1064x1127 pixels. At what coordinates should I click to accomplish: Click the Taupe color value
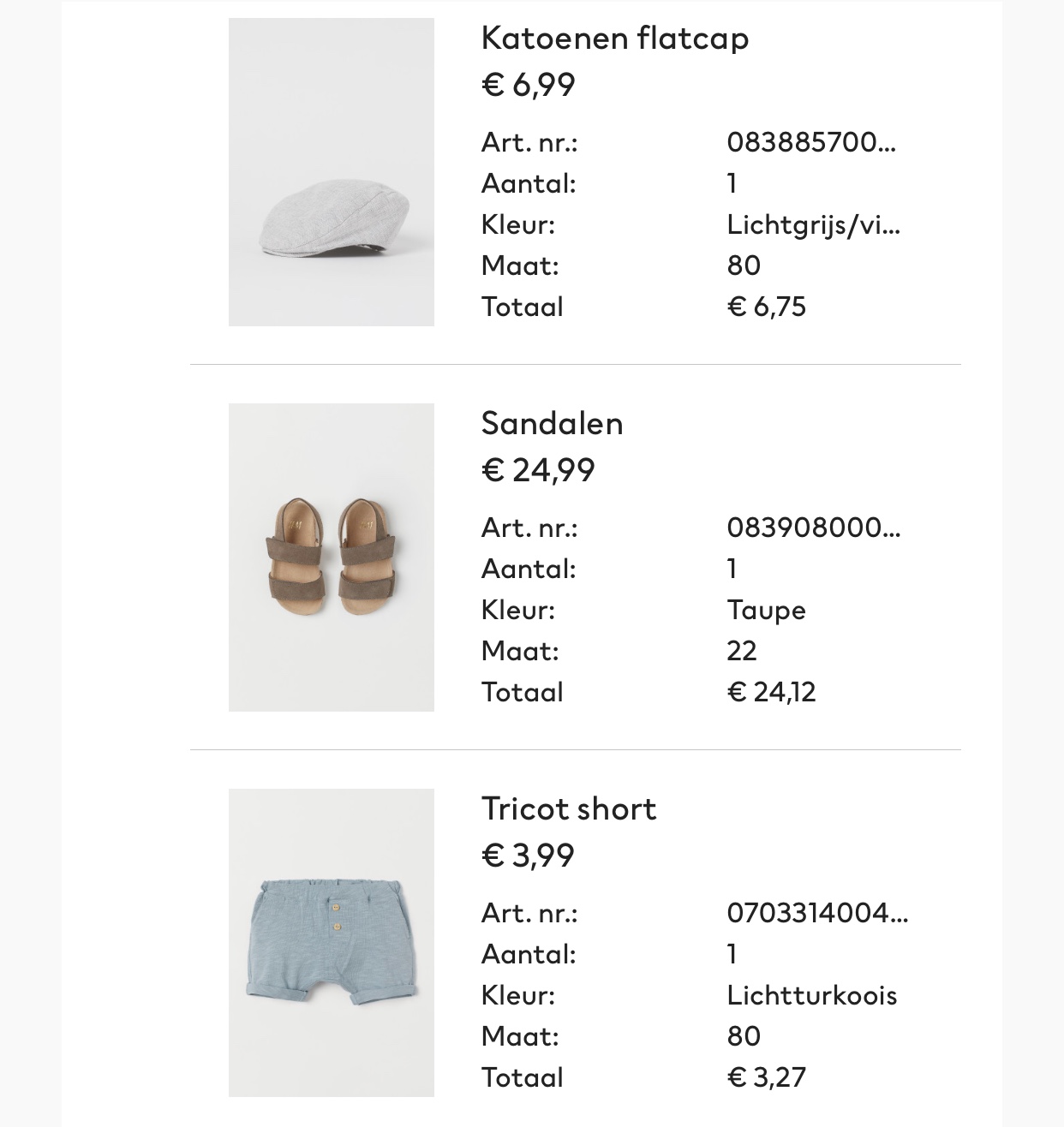pos(767,611)
